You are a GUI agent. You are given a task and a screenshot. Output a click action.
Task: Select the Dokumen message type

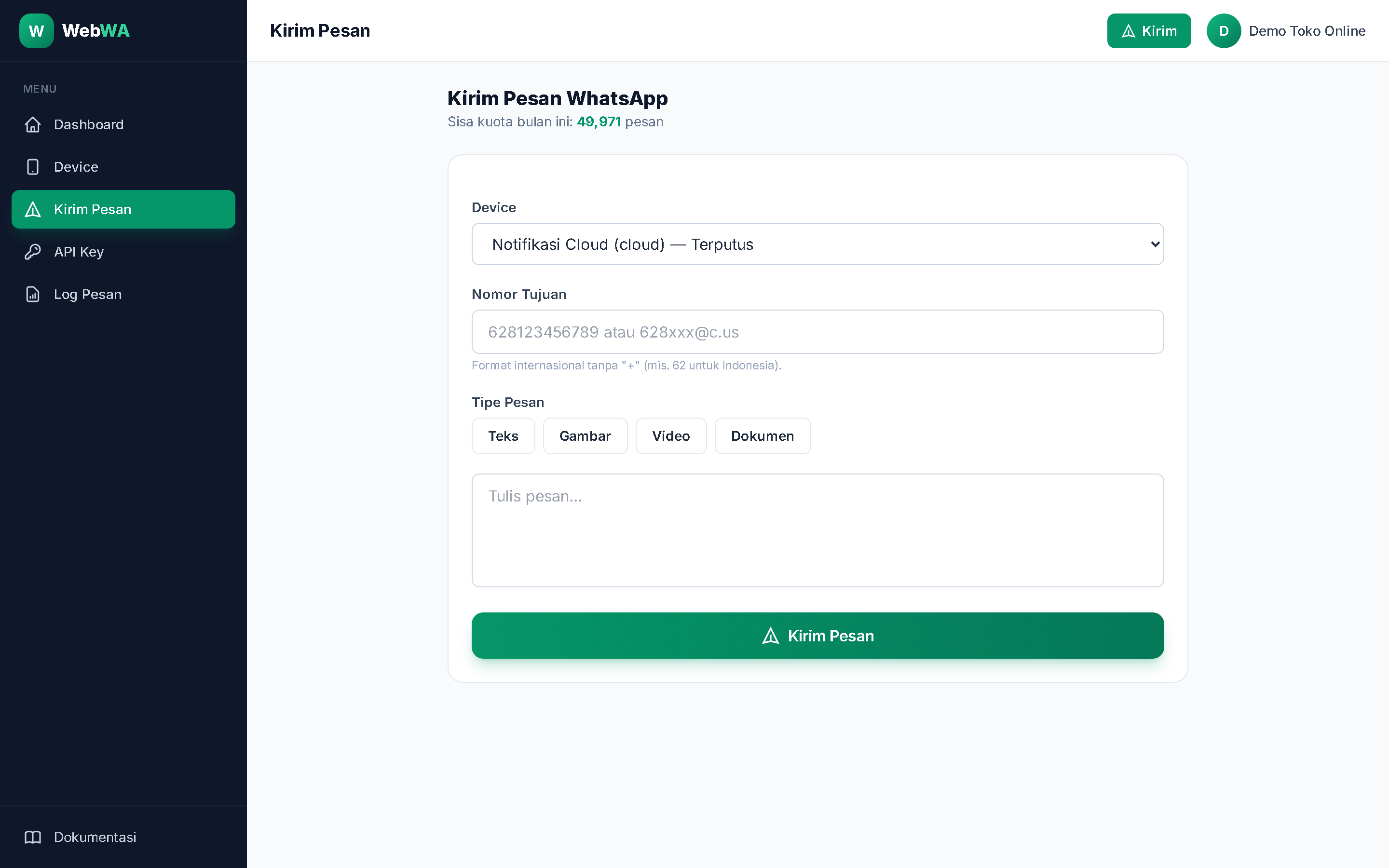click(762, 436)
